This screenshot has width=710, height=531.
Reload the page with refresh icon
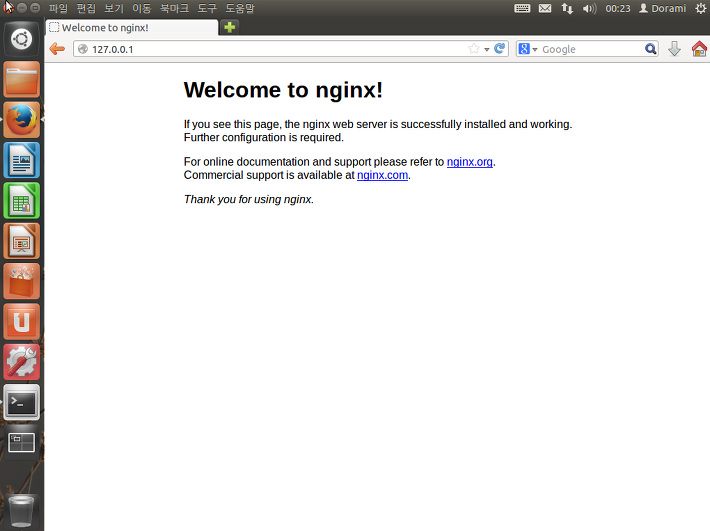click(x=499, y=48)
